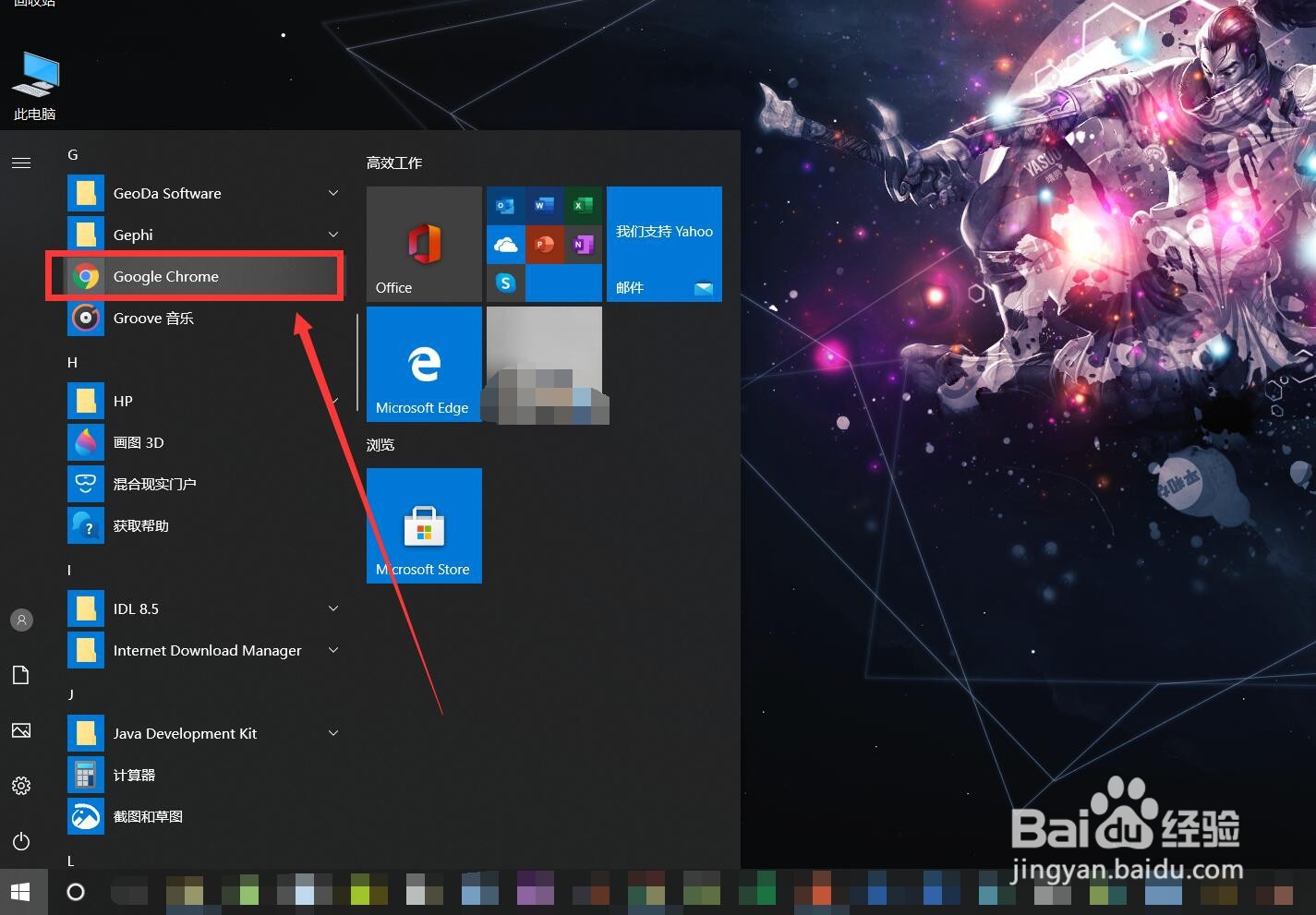Open 获取帮助 (Get Help) app

click(203, 525)
